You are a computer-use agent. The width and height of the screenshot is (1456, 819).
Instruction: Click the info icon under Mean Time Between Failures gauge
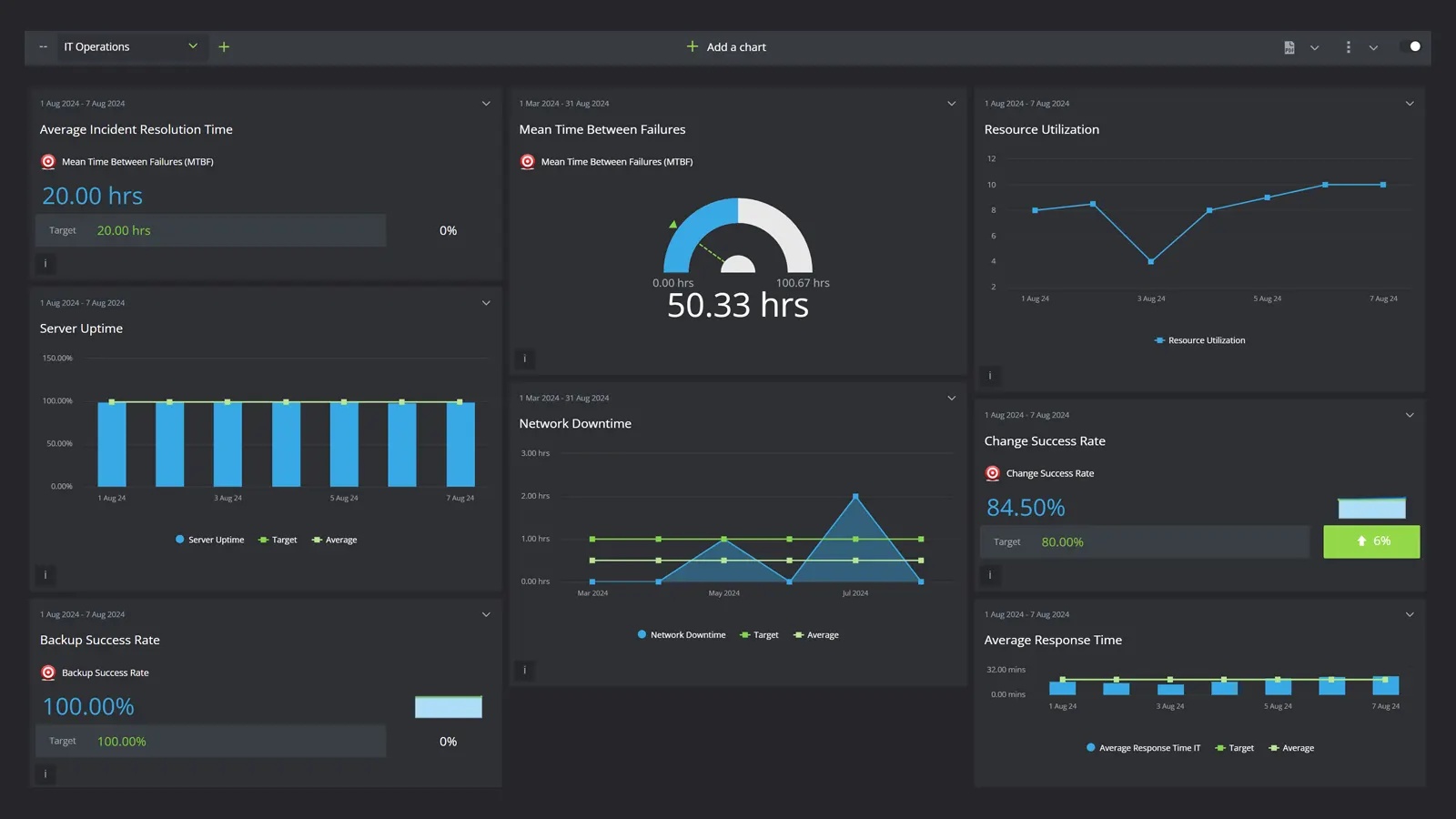pyautogui.click(x=525, y=359)
